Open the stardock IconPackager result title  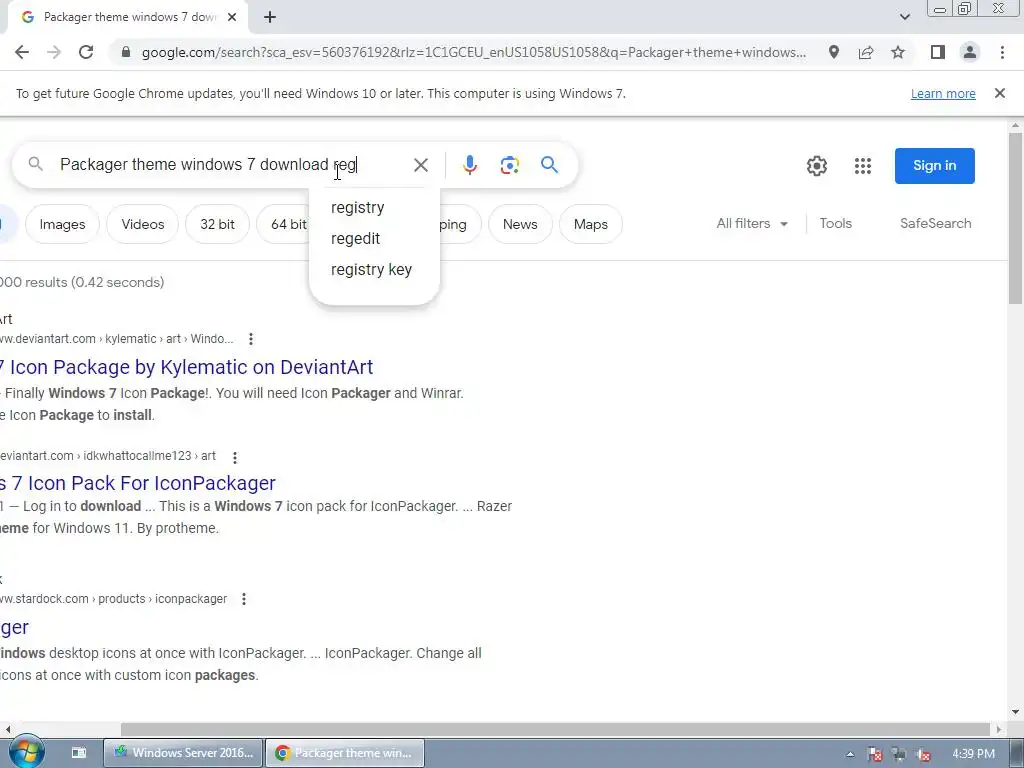14,627
